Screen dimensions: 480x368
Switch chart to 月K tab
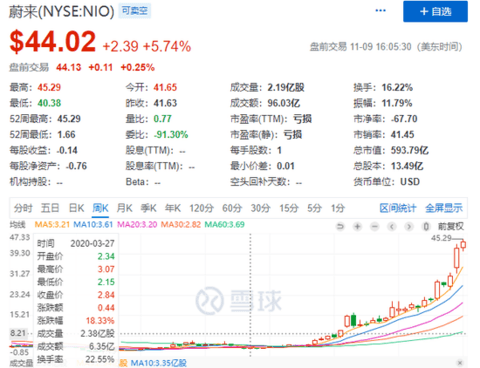(x=124, y=208)
